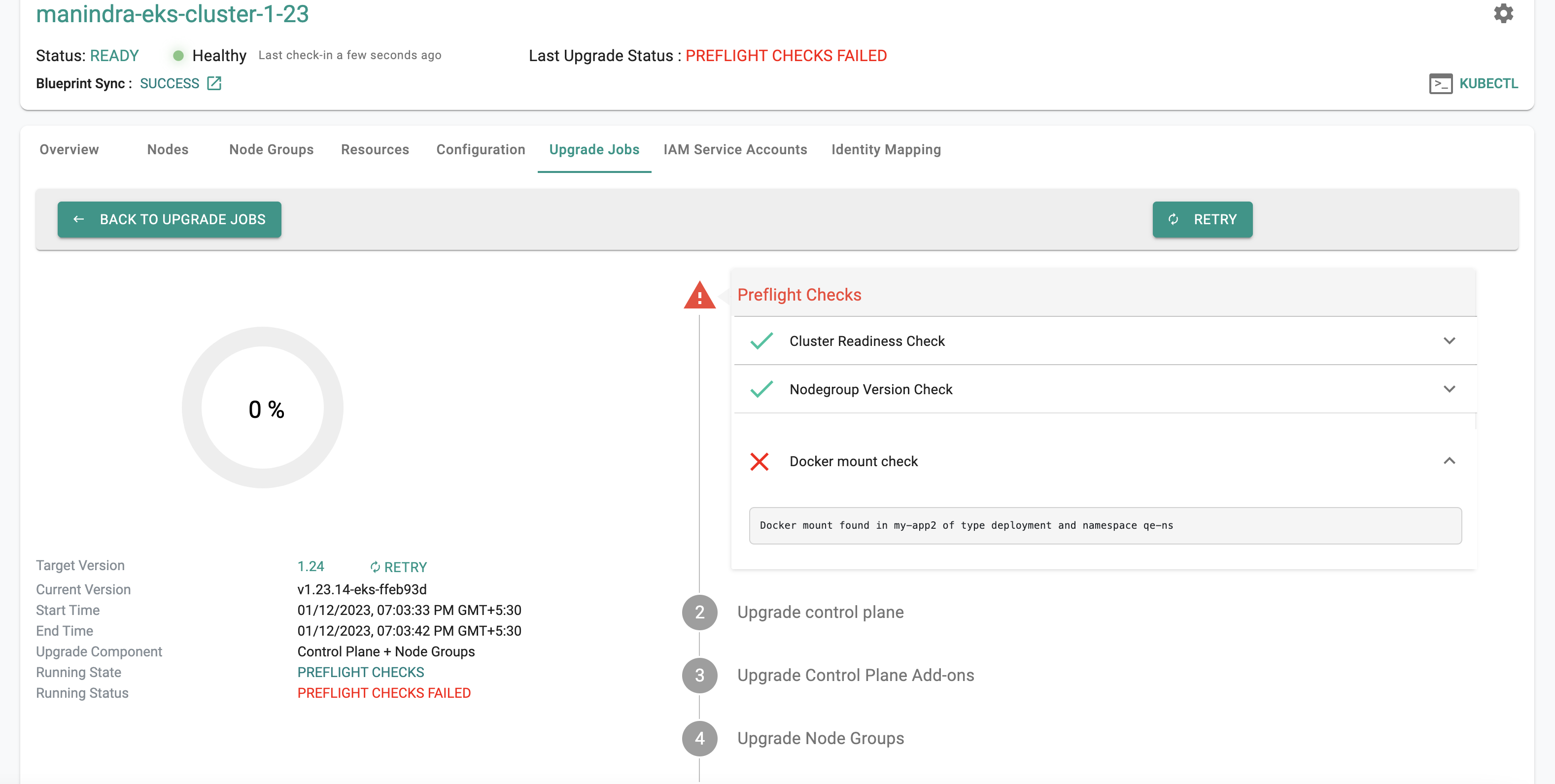Image resolution: width=1555 pixels, height=784 pixels.
Task: Select the Overview tab
Action: point(69,149)
